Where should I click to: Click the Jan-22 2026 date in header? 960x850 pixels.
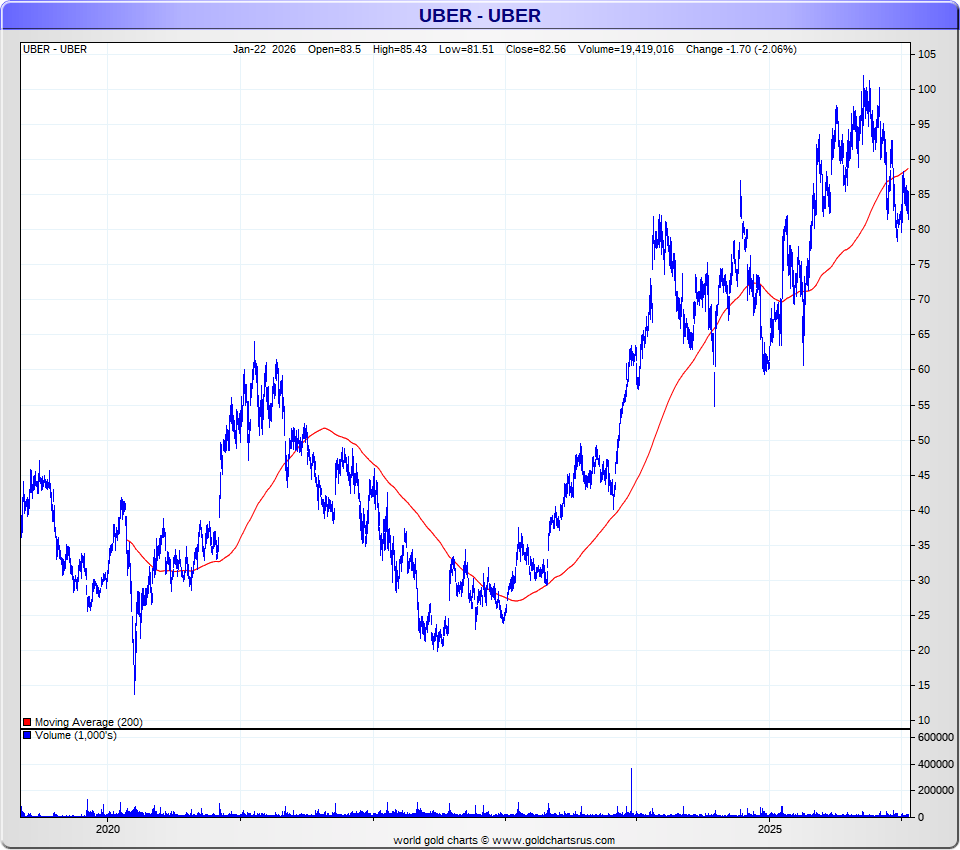coord(265,49)
